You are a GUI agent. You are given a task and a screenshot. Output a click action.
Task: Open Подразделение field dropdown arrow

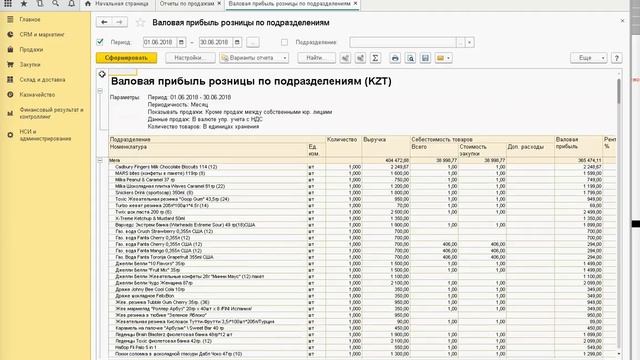coord(469,42)
